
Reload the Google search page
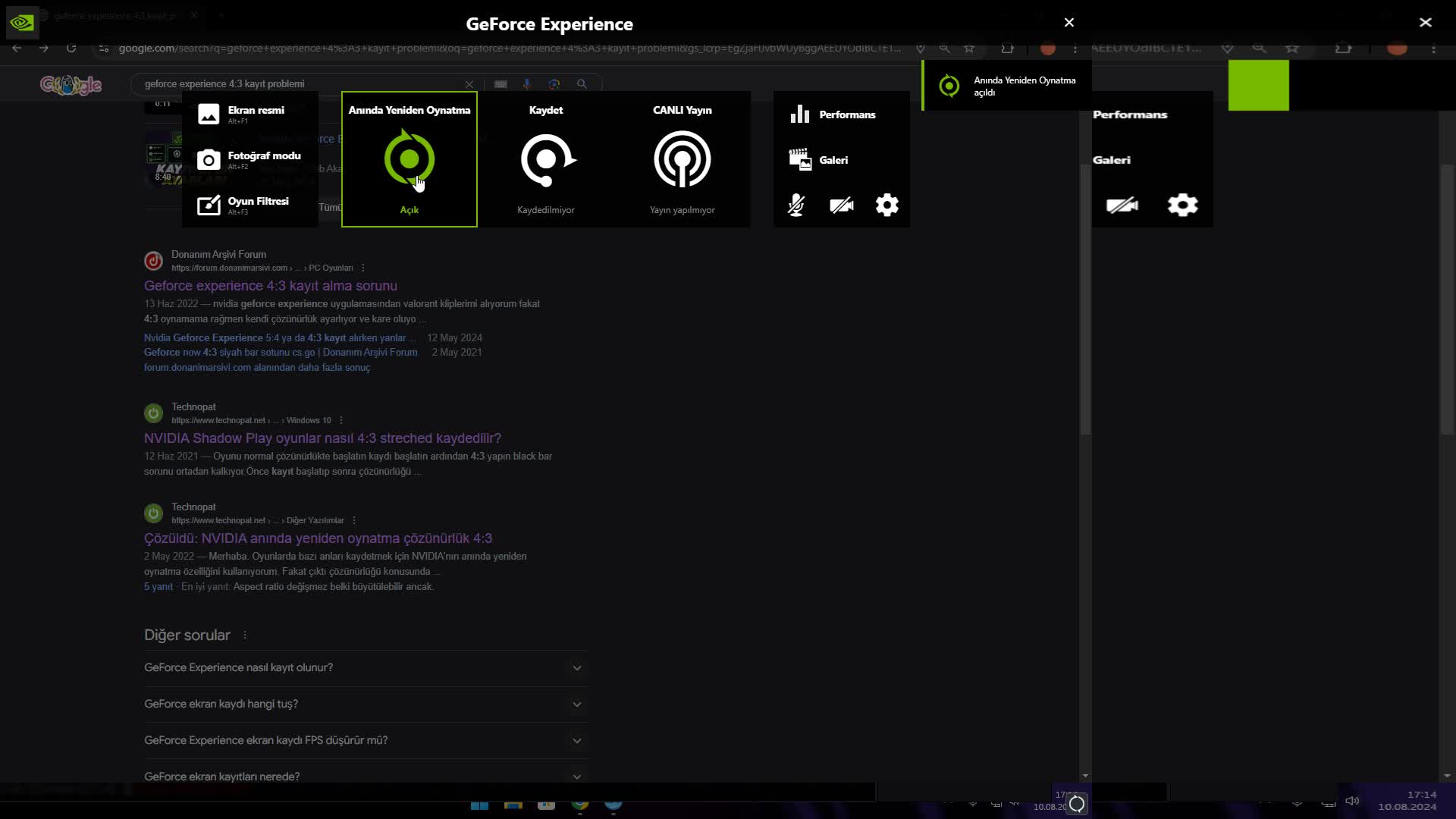(71, 48)
